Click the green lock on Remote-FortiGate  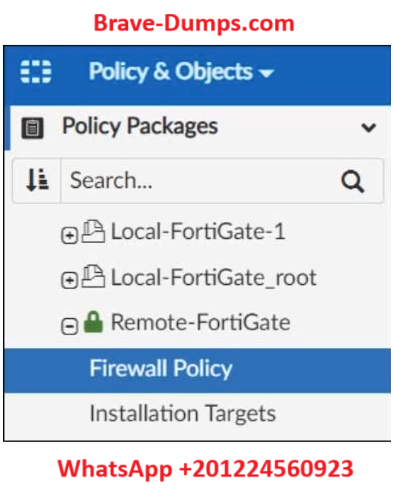coord(93,322)
